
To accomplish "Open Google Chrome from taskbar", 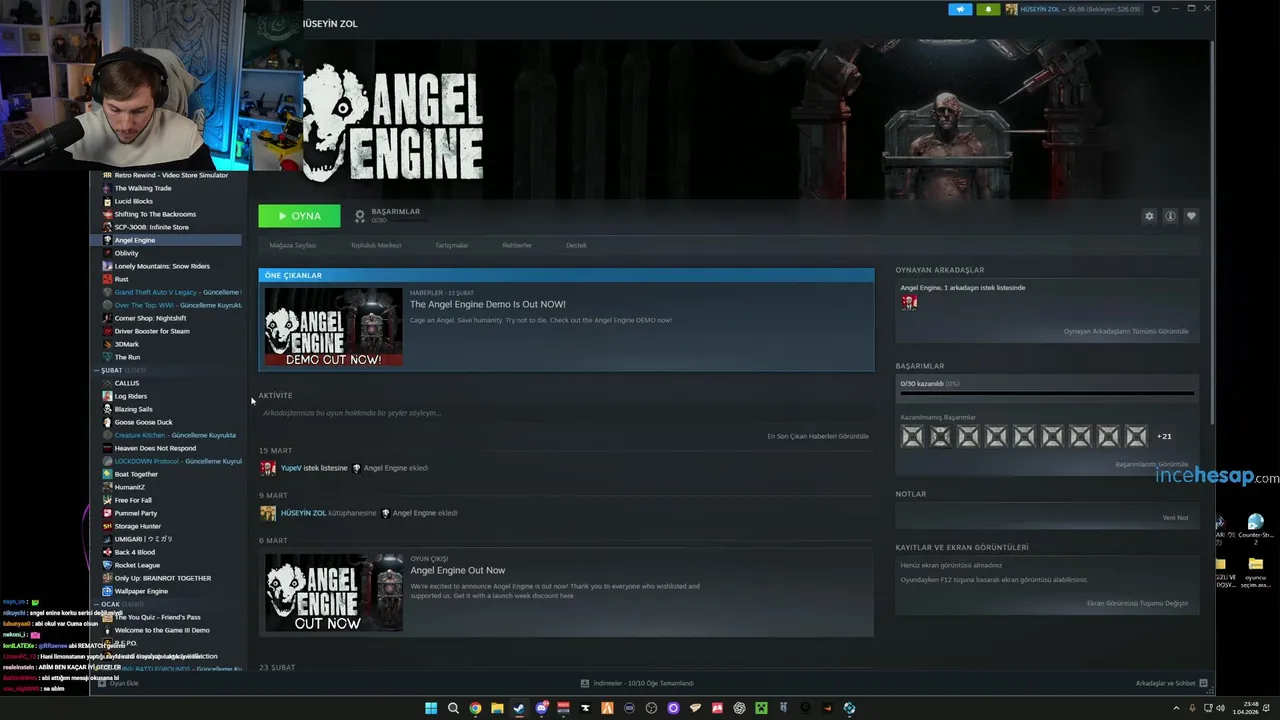I will click(x=475, y=708).
